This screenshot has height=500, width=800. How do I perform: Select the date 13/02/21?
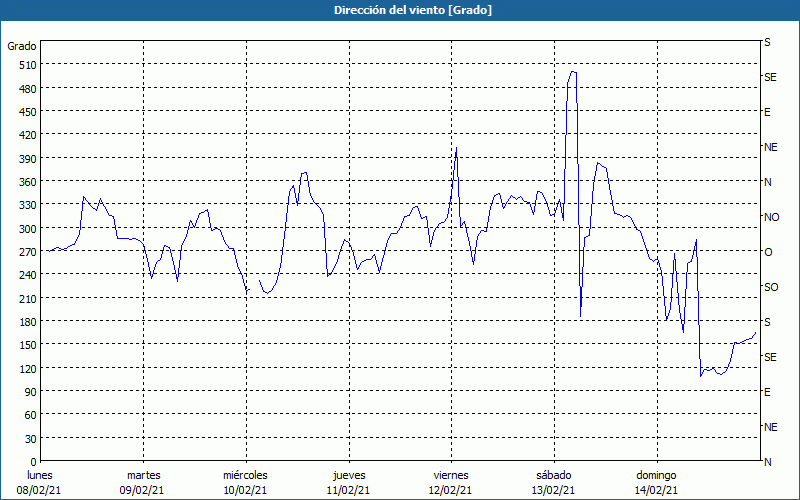(x=554, y=490)
